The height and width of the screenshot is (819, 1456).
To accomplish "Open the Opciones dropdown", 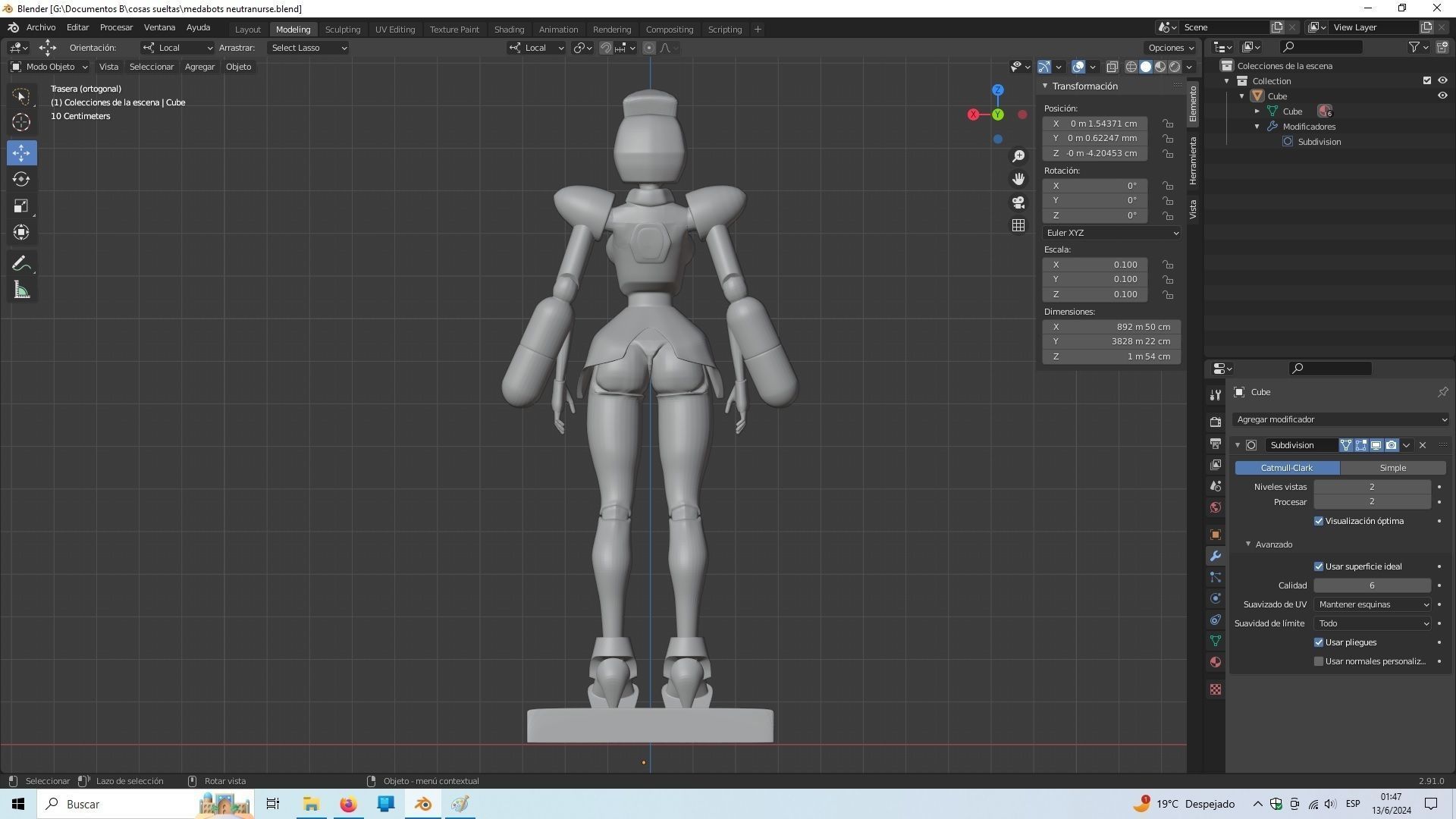I will coord(1171,48).
